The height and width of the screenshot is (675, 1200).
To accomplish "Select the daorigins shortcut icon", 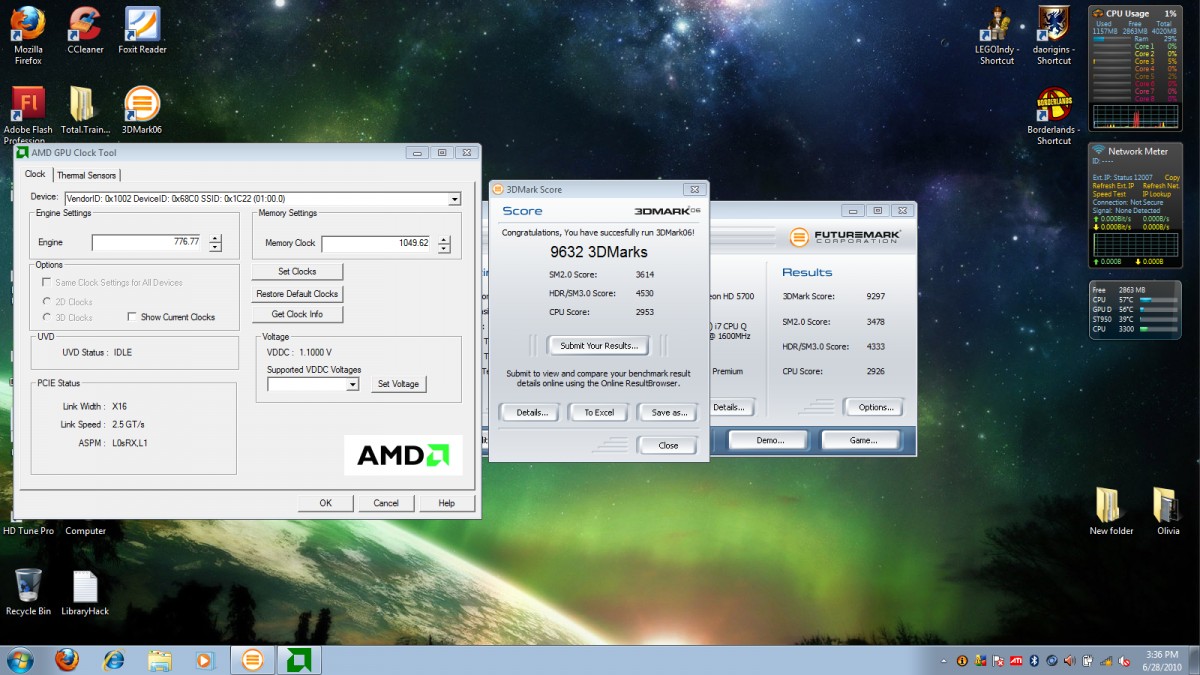I will pos(1054,37).
